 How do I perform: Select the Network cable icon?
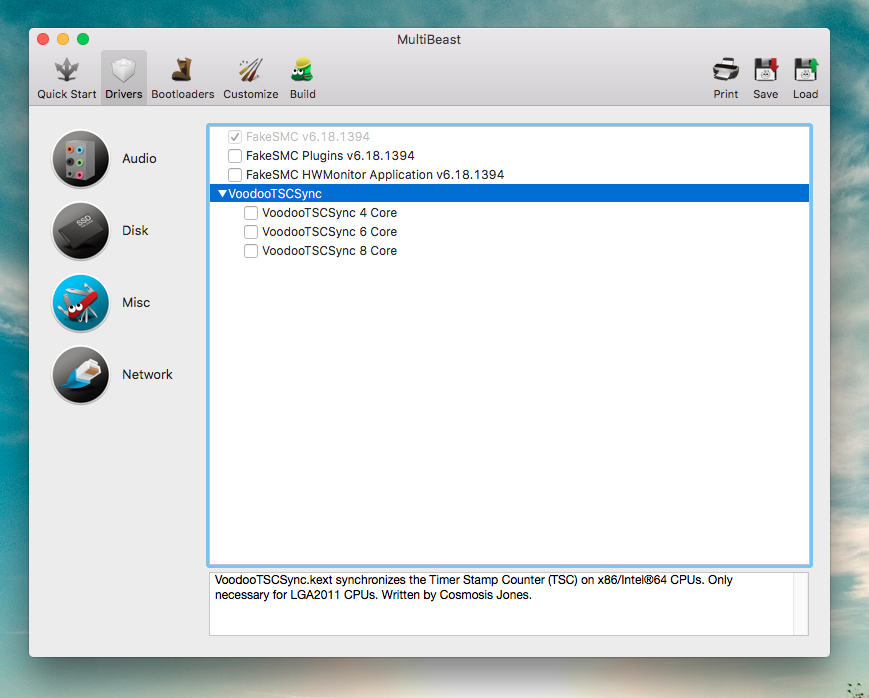(81, 375)
